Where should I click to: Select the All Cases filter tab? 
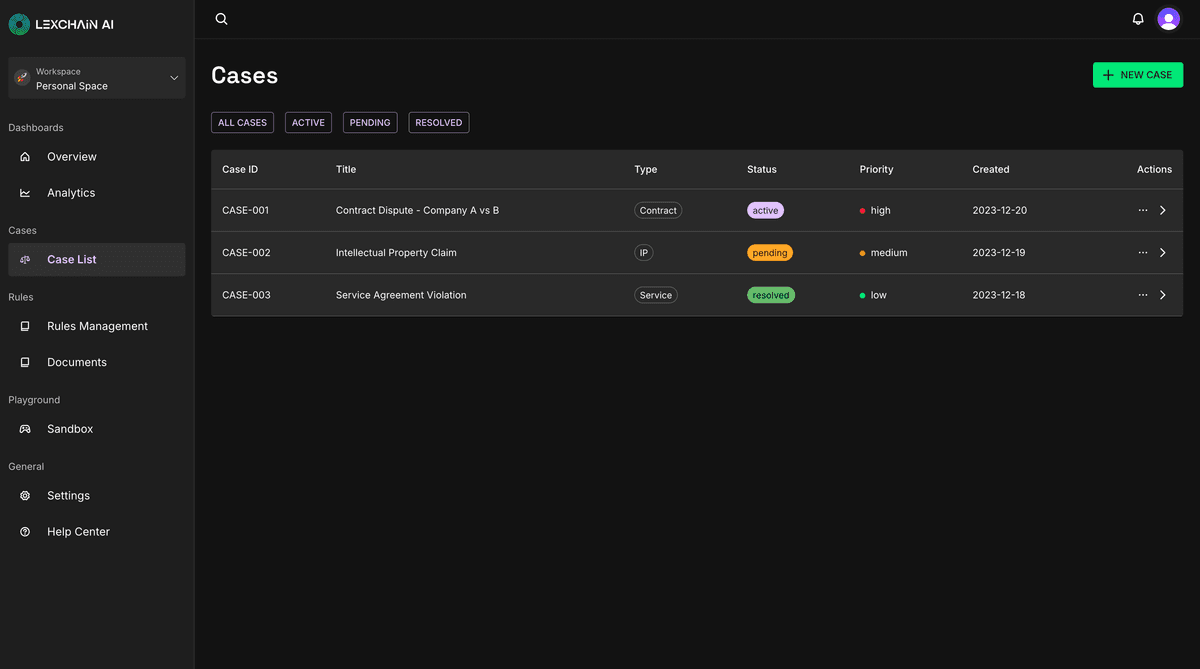click(242, 123)
